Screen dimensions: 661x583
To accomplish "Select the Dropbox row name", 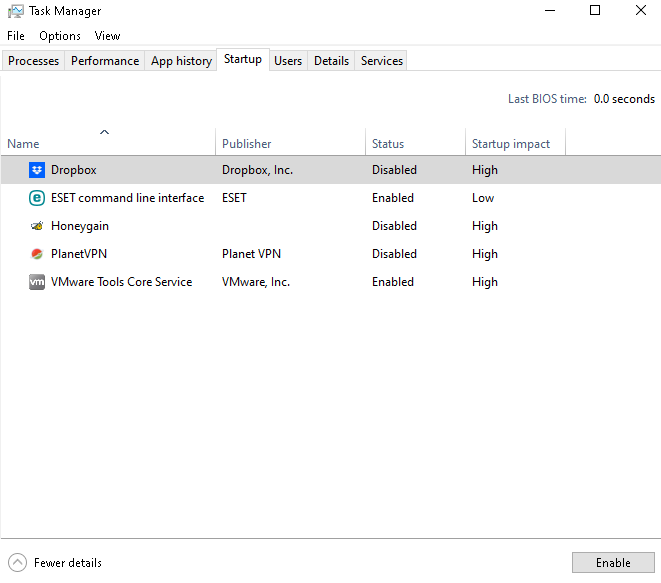I will click(74, 170).
